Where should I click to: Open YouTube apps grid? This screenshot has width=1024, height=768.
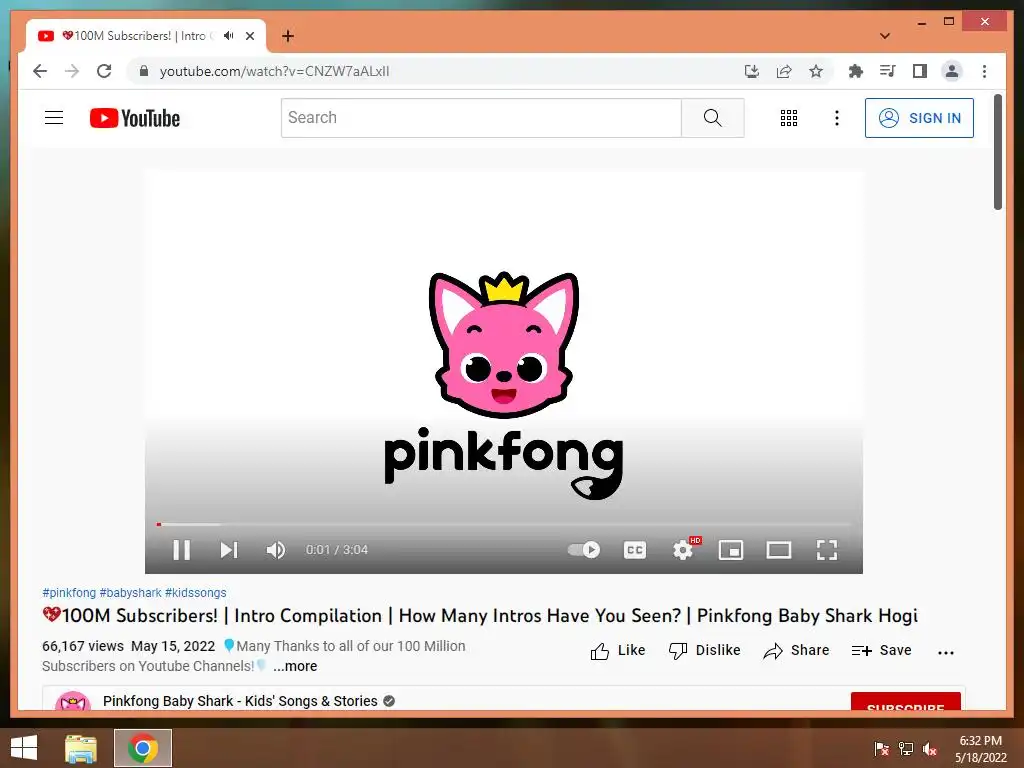[789, 118]
